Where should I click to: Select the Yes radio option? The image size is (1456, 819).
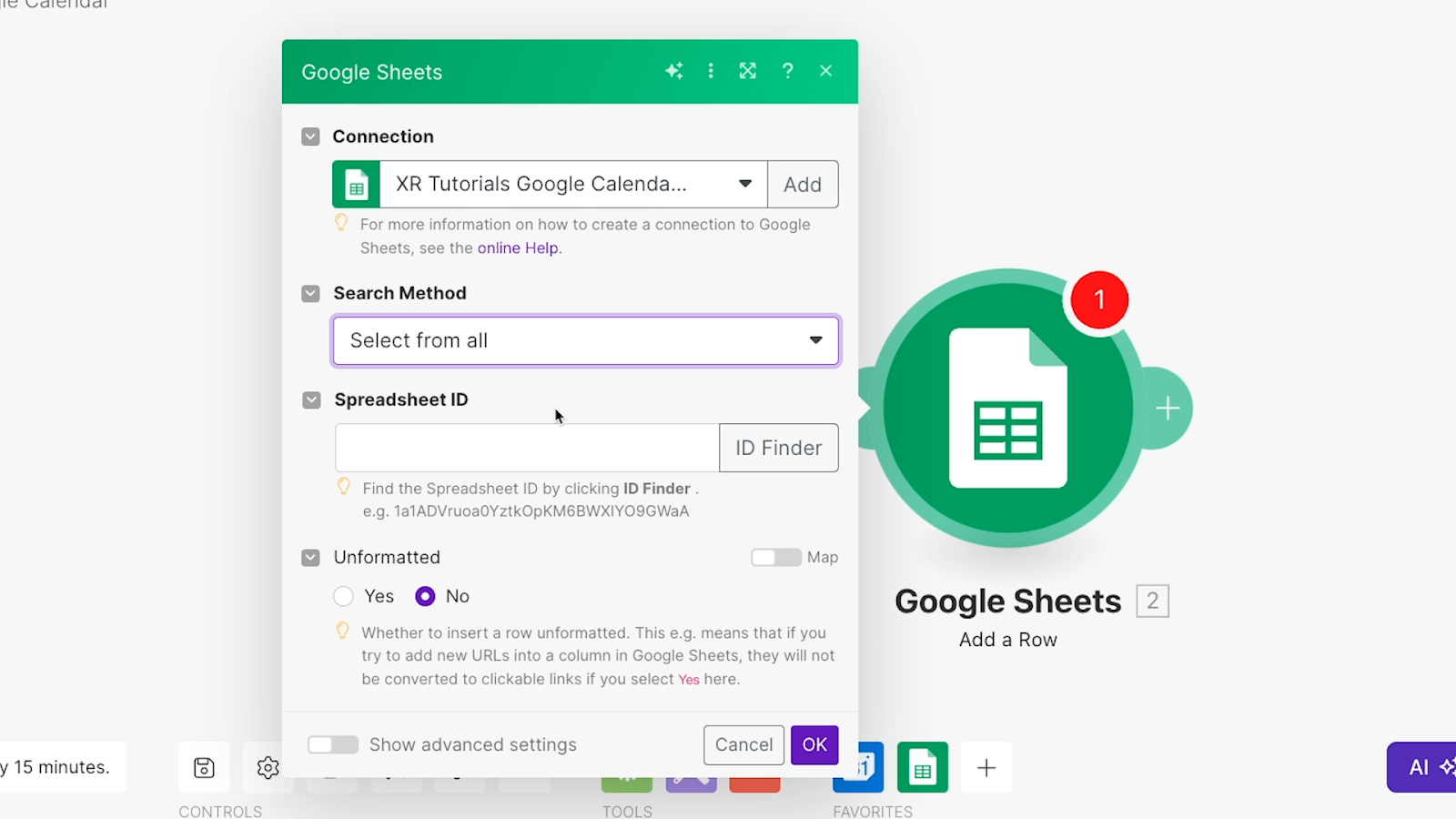tap(344, 596)
